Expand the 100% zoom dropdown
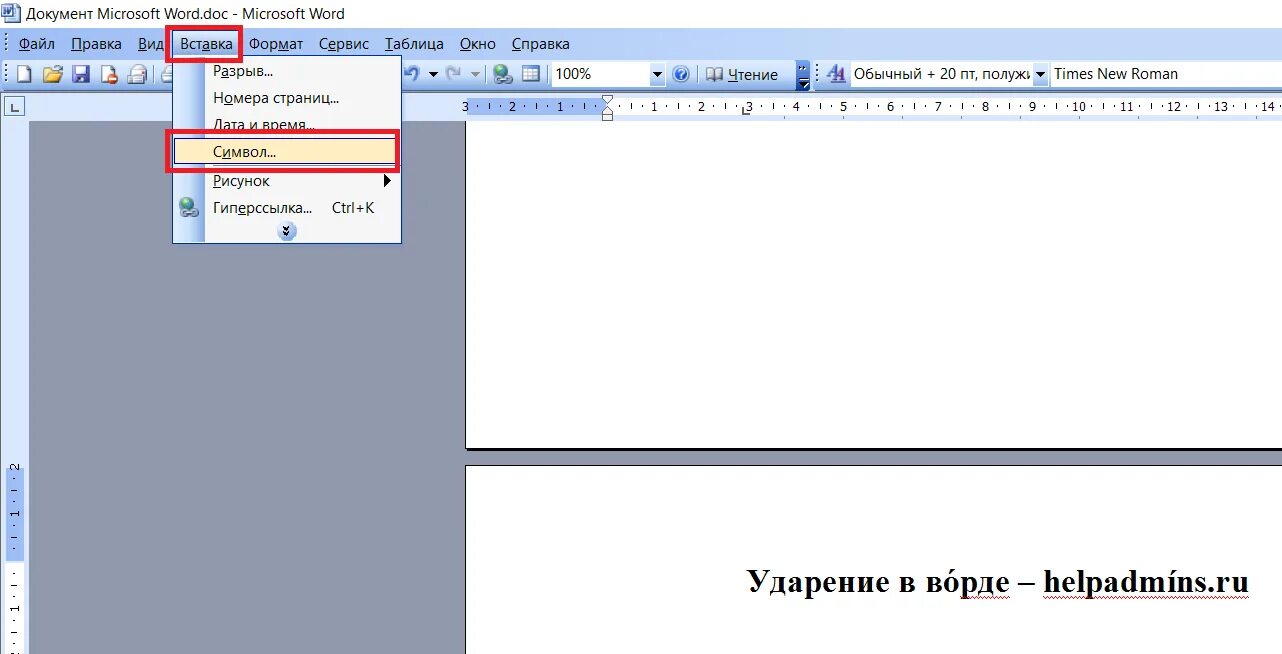This screenshot has height=654, width=1282. click(x=657, y=74)
